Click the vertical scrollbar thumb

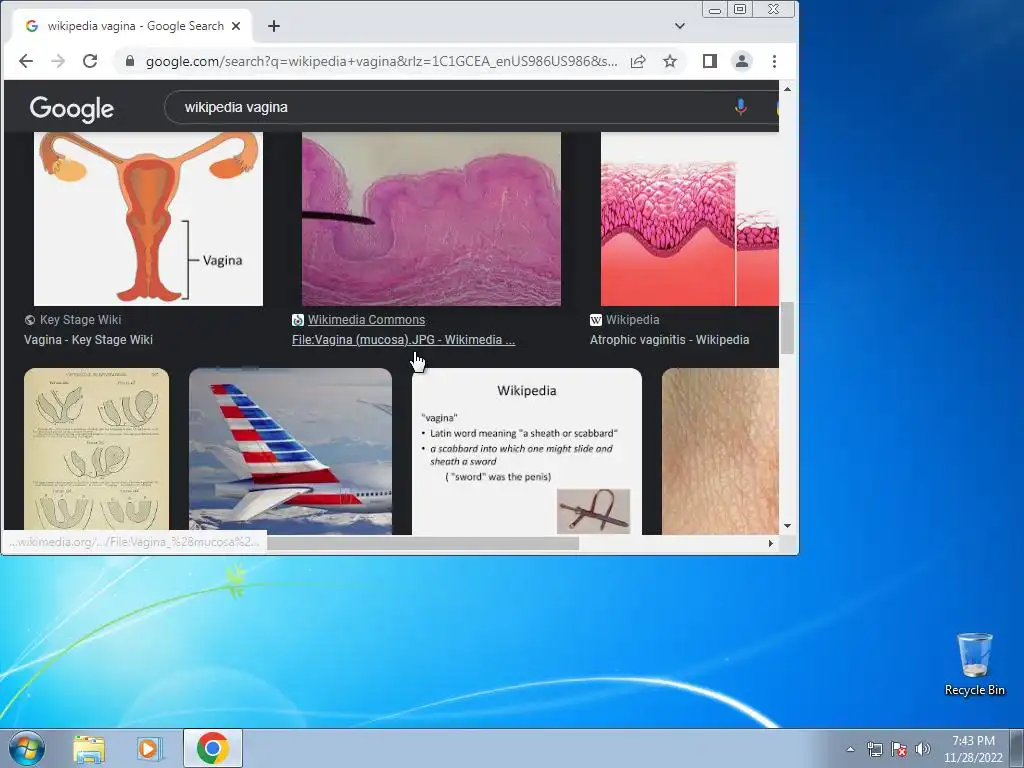point(788,328)
